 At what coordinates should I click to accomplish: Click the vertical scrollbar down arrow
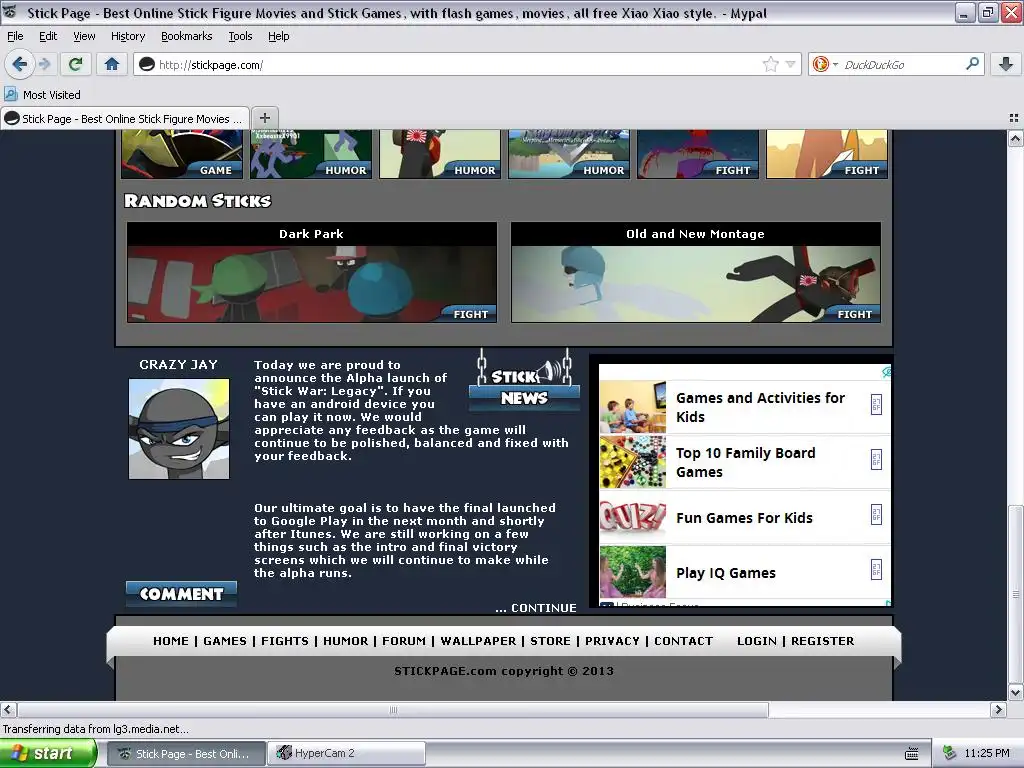(x=1015, y=692)
